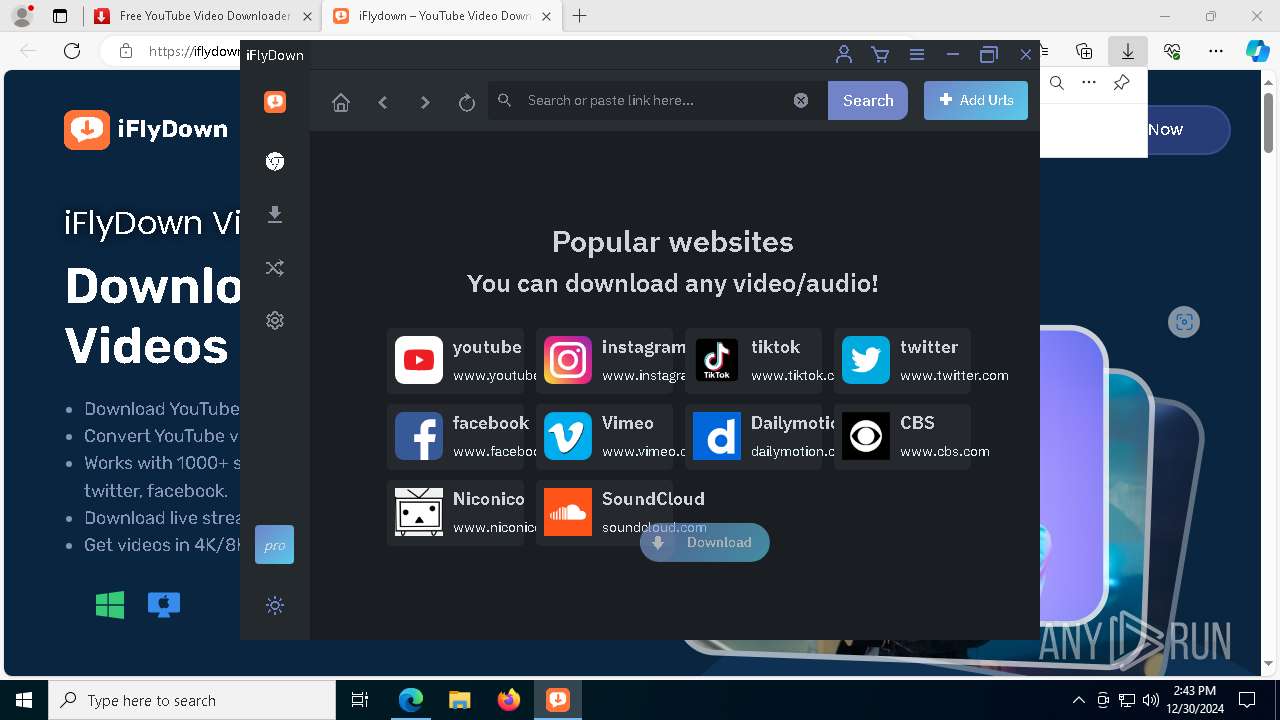This screenshot has width=1280, height=720.
Task: Search in Edge downloads flyout
Action: [1057, 83]
